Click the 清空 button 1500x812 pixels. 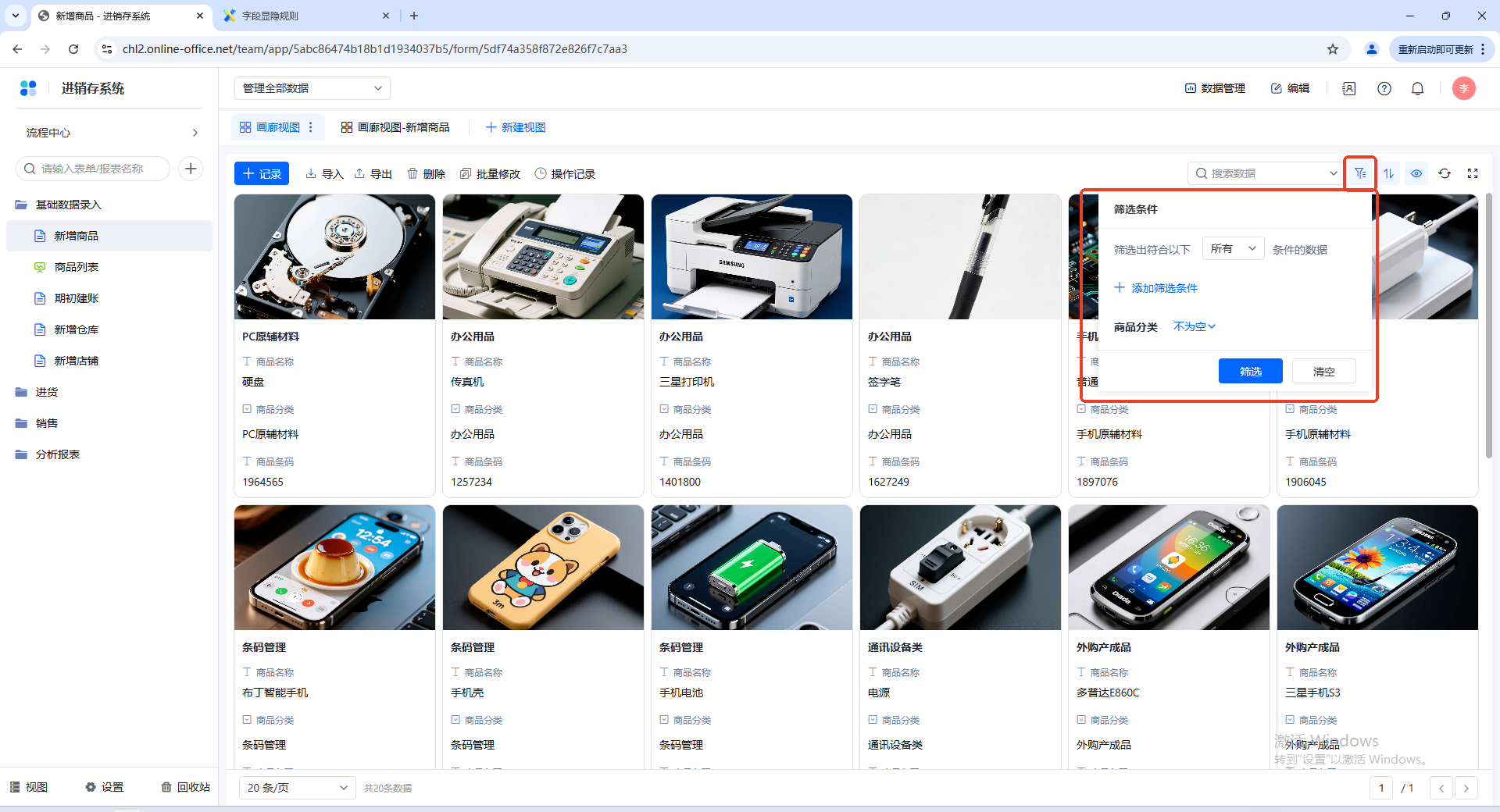click(x=1323, y=372)
